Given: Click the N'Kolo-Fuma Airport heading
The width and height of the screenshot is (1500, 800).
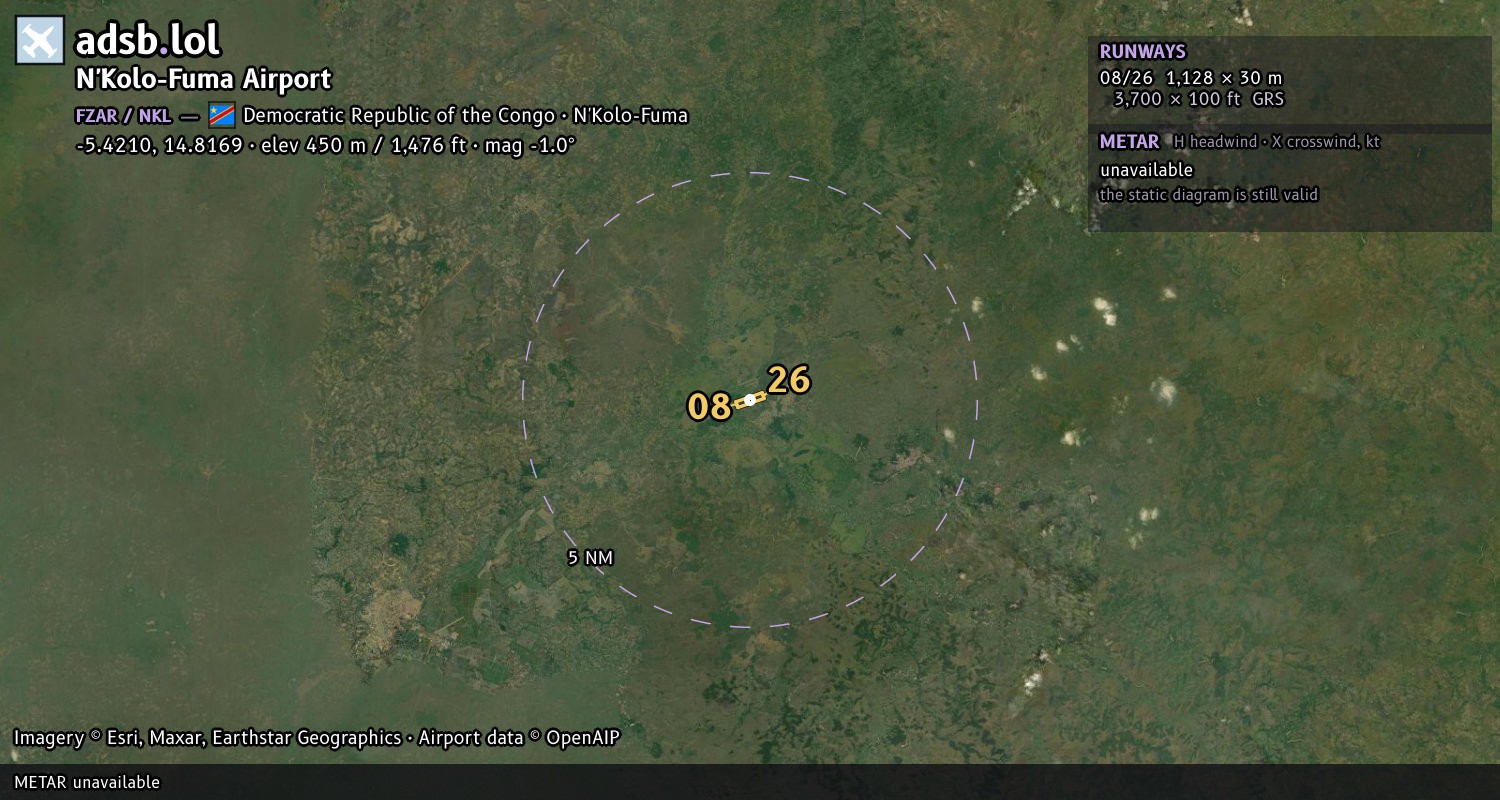Looking at the screenshot, I should click(203, 79).
